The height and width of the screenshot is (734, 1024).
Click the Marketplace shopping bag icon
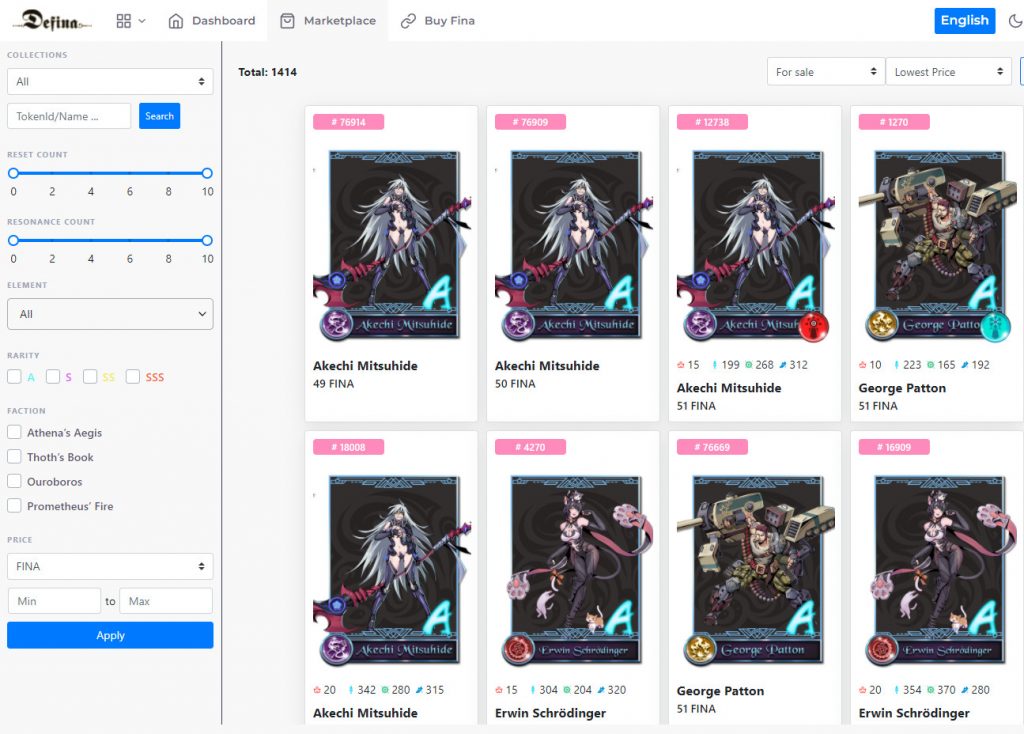(287, 21)
